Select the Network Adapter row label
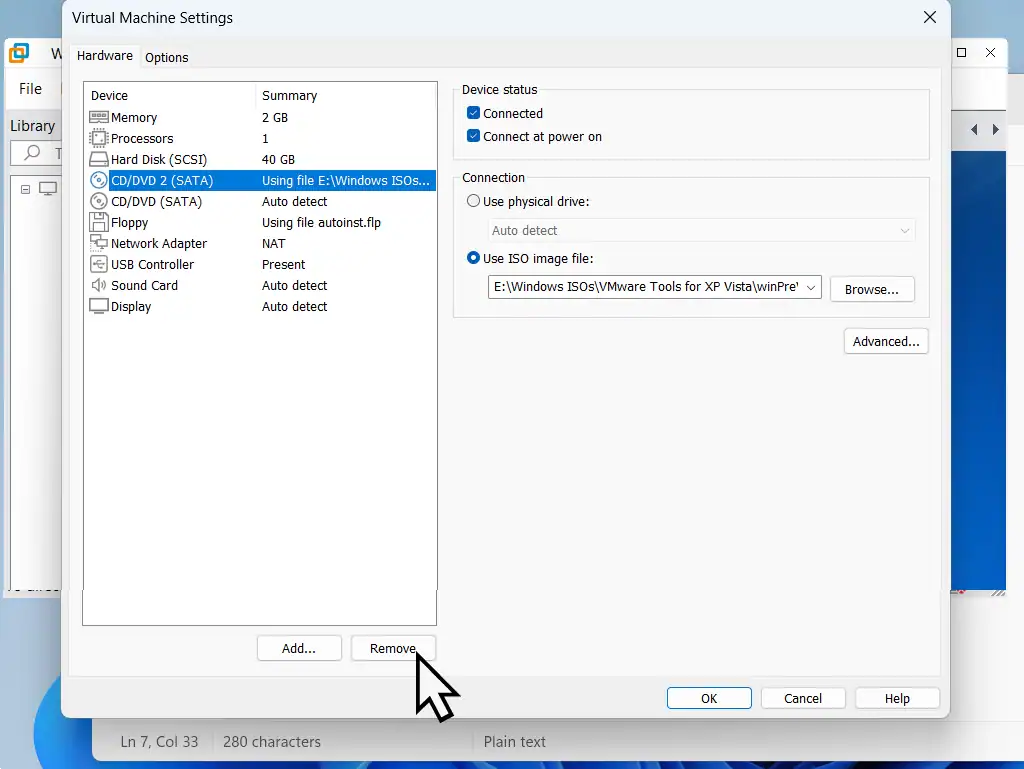This screenshot has width=1024, height=769. 159,243
